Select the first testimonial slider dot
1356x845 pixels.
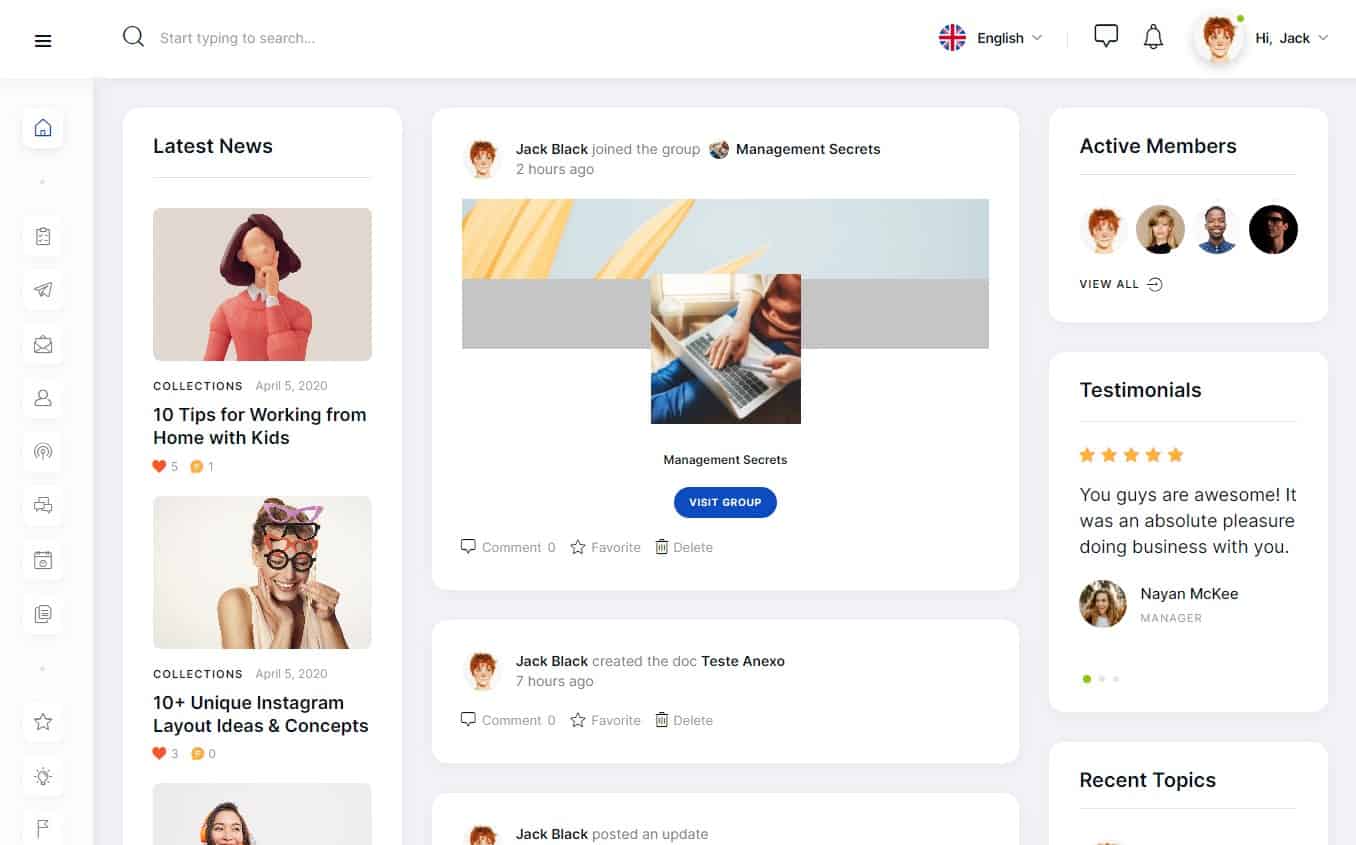[x=1087, y=679]
